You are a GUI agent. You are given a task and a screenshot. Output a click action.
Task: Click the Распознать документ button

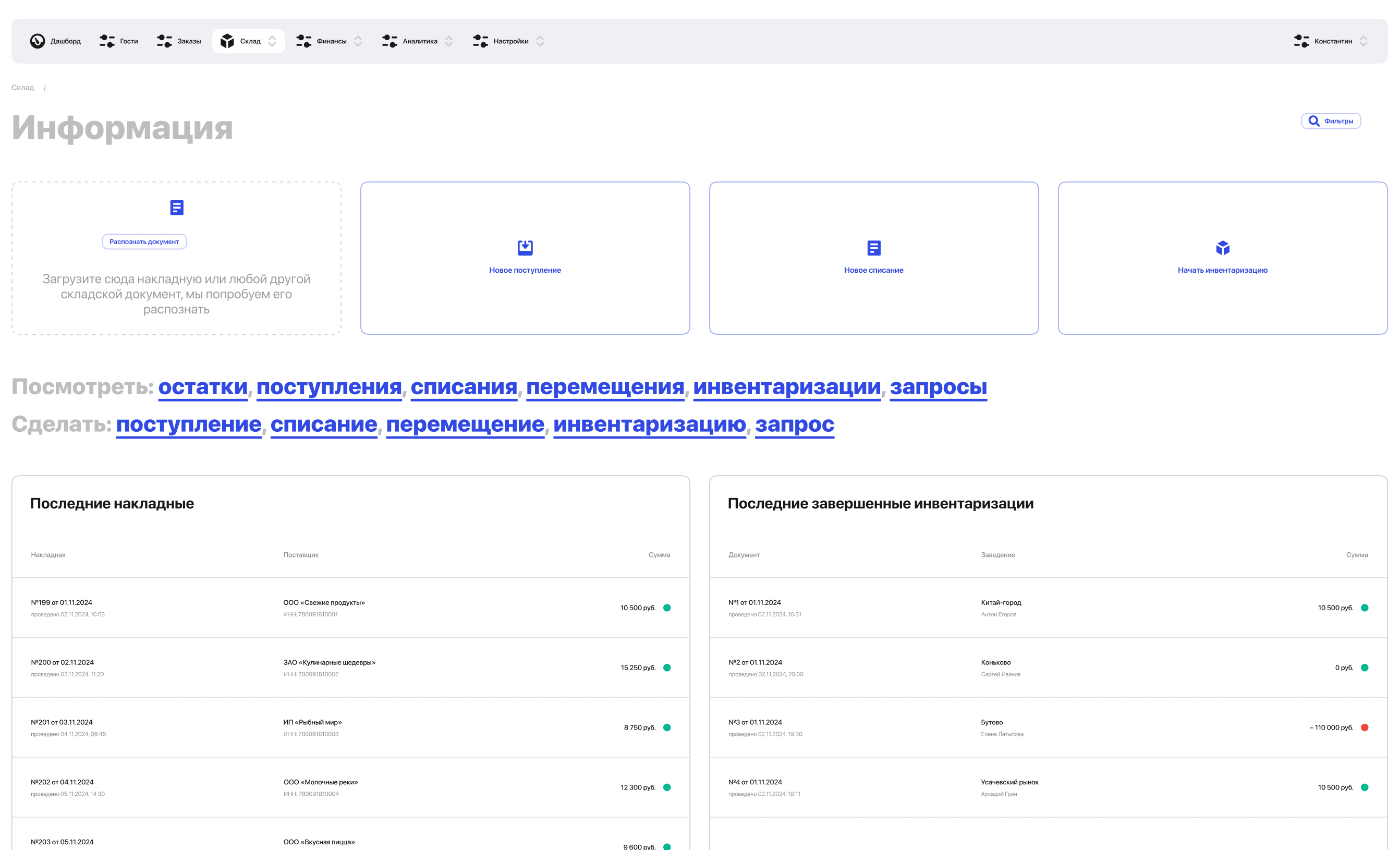(x=144, y=241)
